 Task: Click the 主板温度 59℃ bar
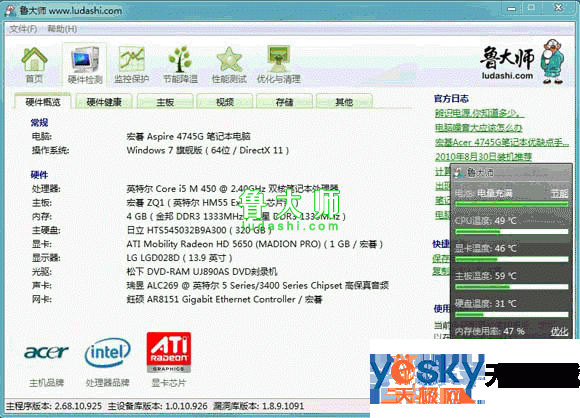[512, 287]
